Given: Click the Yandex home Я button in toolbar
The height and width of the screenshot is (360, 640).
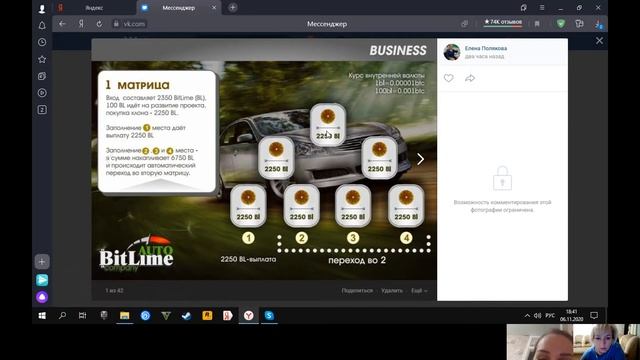Looking at the screenshot, I should pyautogui.click(x=81, y=24).
